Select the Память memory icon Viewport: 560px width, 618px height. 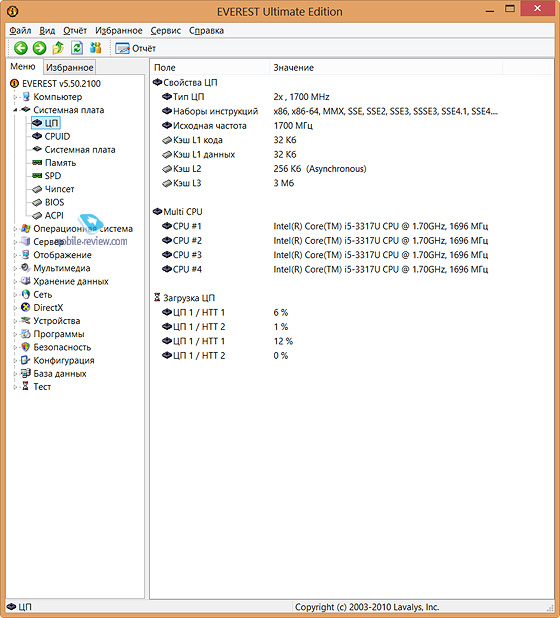pyautogui.click(x=37, y=163)
